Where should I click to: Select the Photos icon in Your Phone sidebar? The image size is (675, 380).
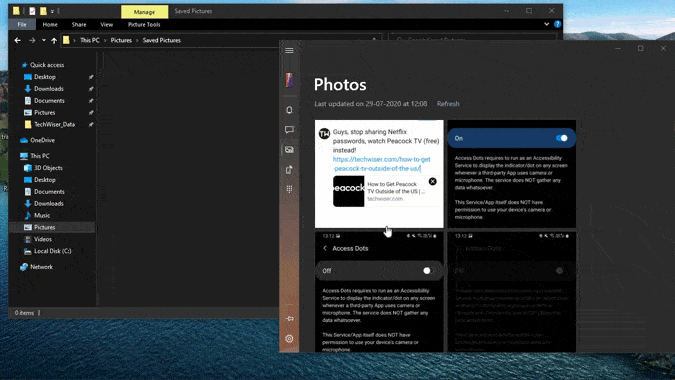point(289,149)
